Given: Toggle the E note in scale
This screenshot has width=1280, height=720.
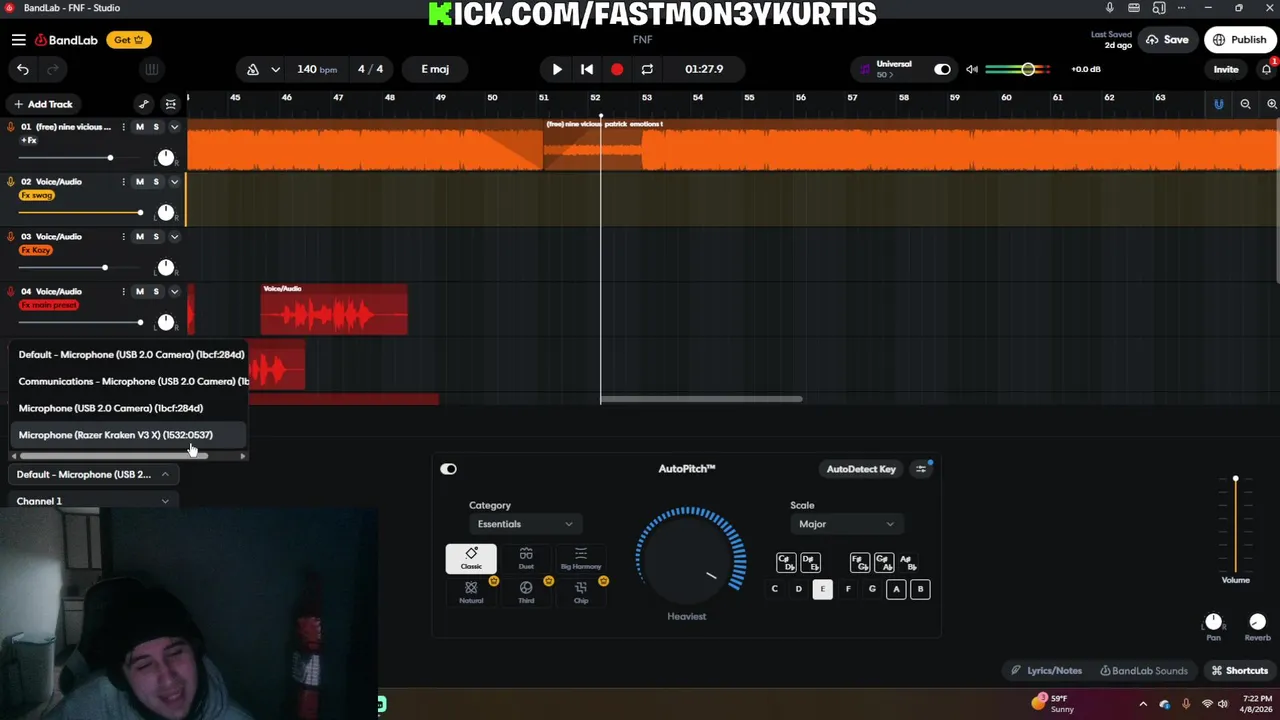Looking at the screenshot, I should tap(823, 589).
